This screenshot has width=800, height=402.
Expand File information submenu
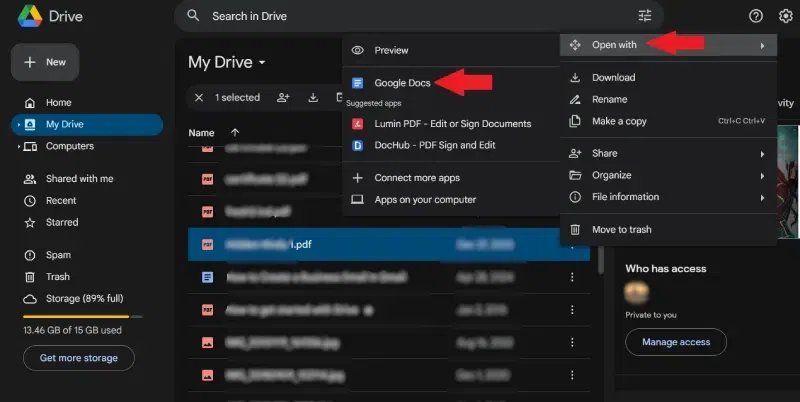coord(668,197)
